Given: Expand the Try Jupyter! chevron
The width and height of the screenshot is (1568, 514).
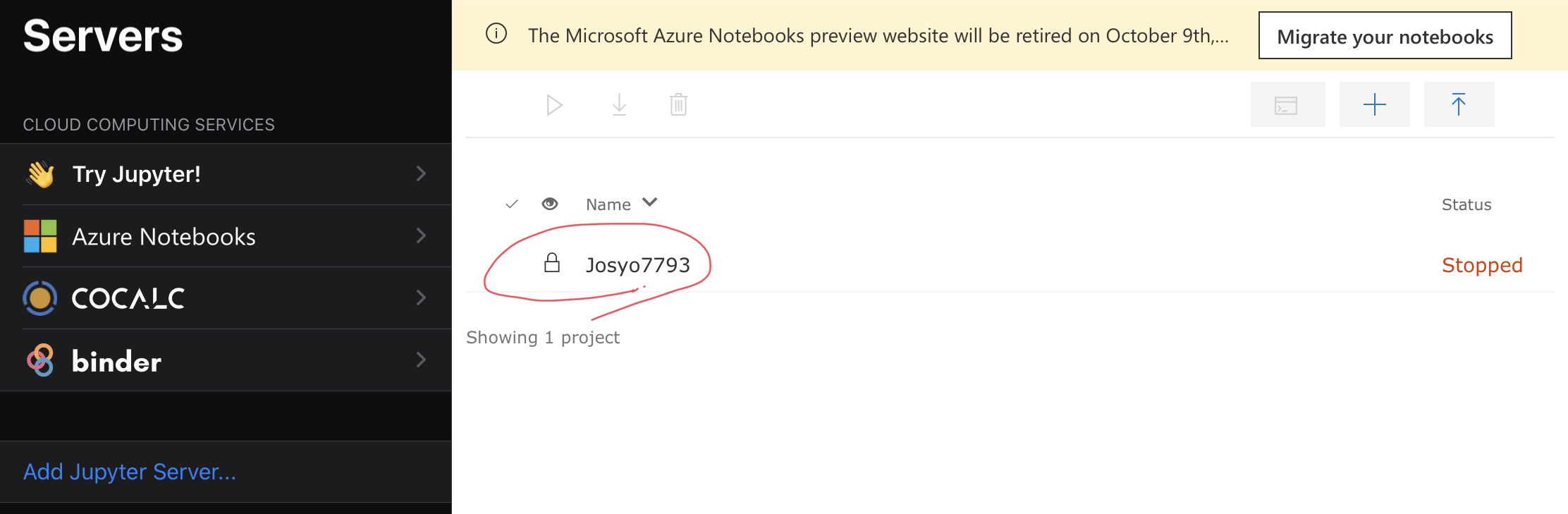Looking at the screenshot, I should click(421, 173).
